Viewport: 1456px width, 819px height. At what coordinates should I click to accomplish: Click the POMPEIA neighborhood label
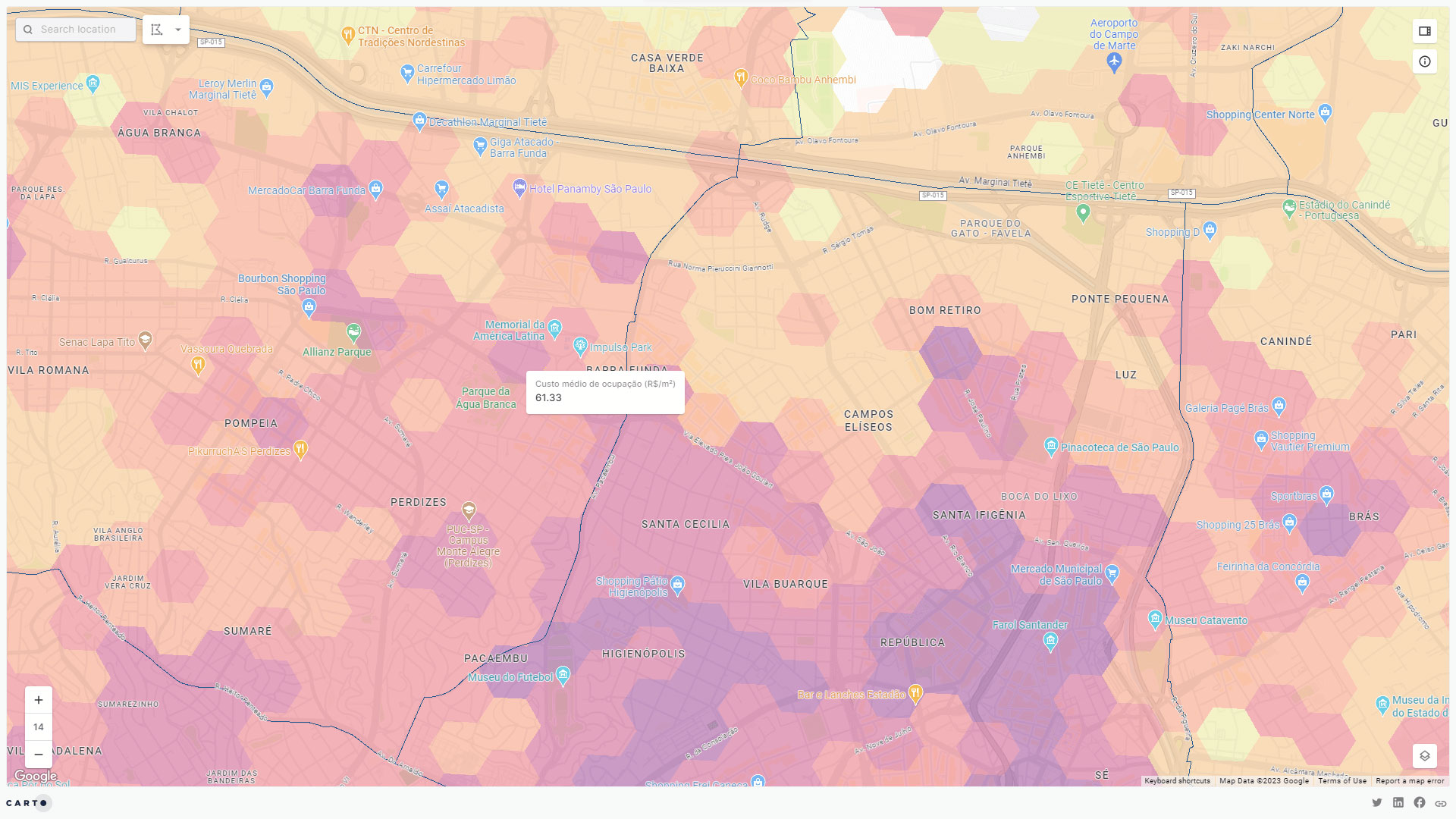[x=251, y=423]
